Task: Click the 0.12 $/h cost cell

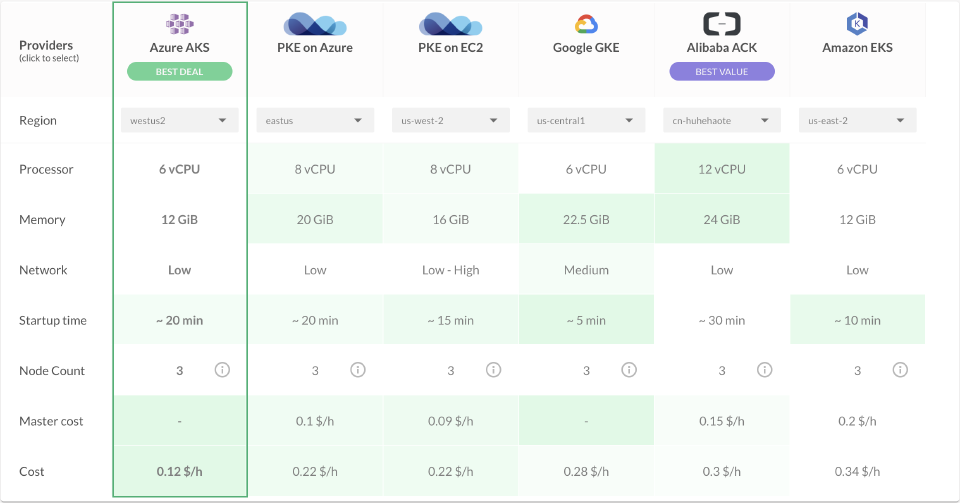Action: [x=179, y=471]
